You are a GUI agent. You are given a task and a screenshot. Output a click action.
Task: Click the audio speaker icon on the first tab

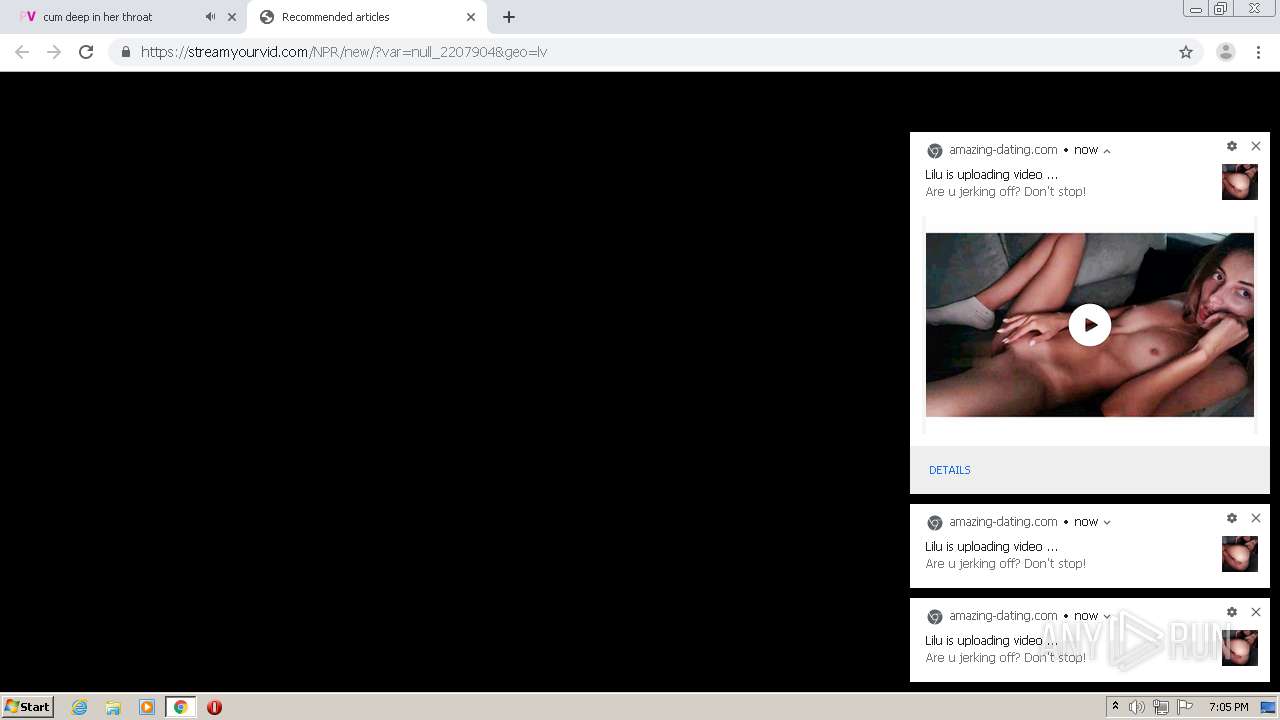coord(210,17)
